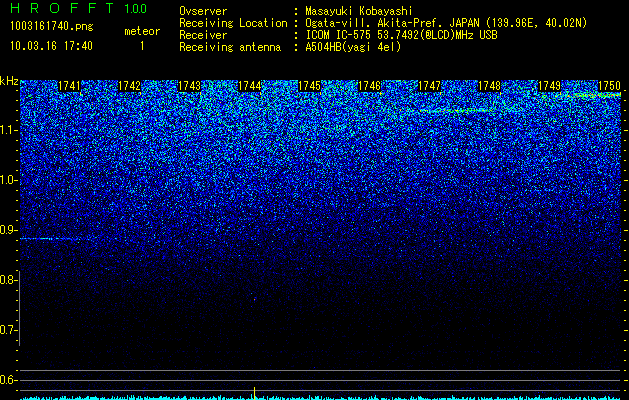Click the 1743 time marker

pyautogui.click(x=189, y=86)
